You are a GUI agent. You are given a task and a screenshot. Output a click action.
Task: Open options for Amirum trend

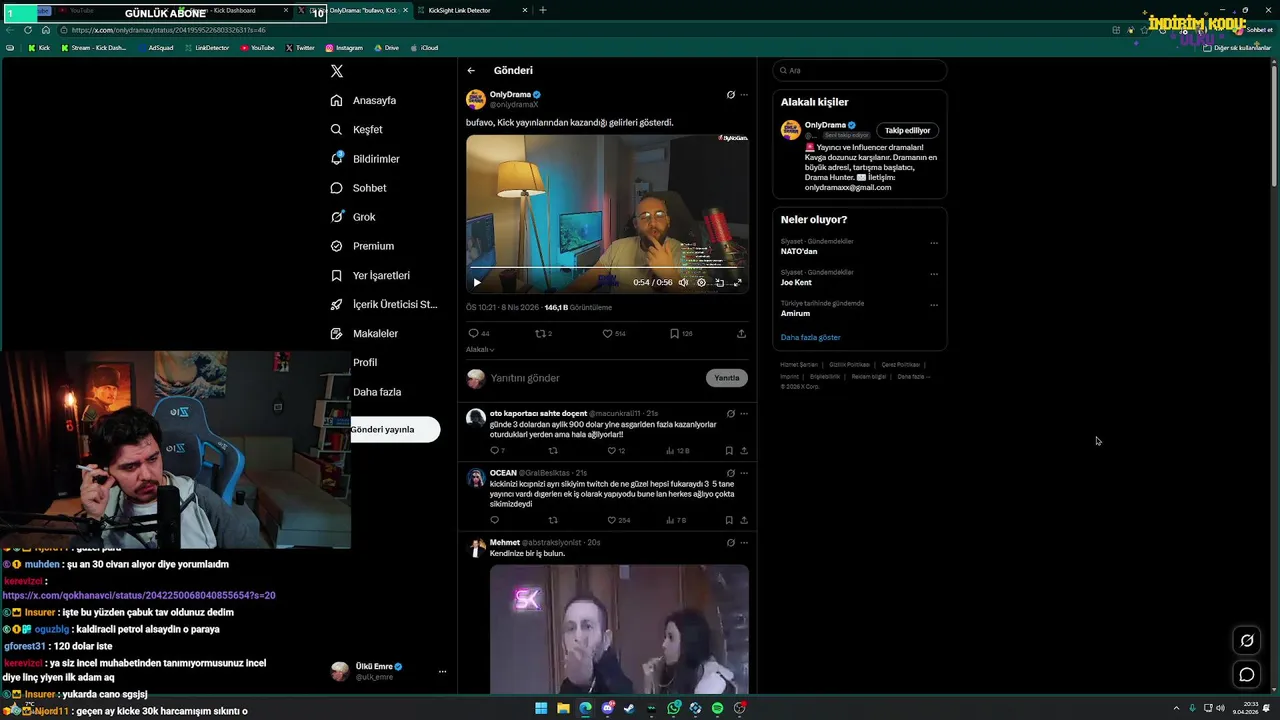pos(934,305)
